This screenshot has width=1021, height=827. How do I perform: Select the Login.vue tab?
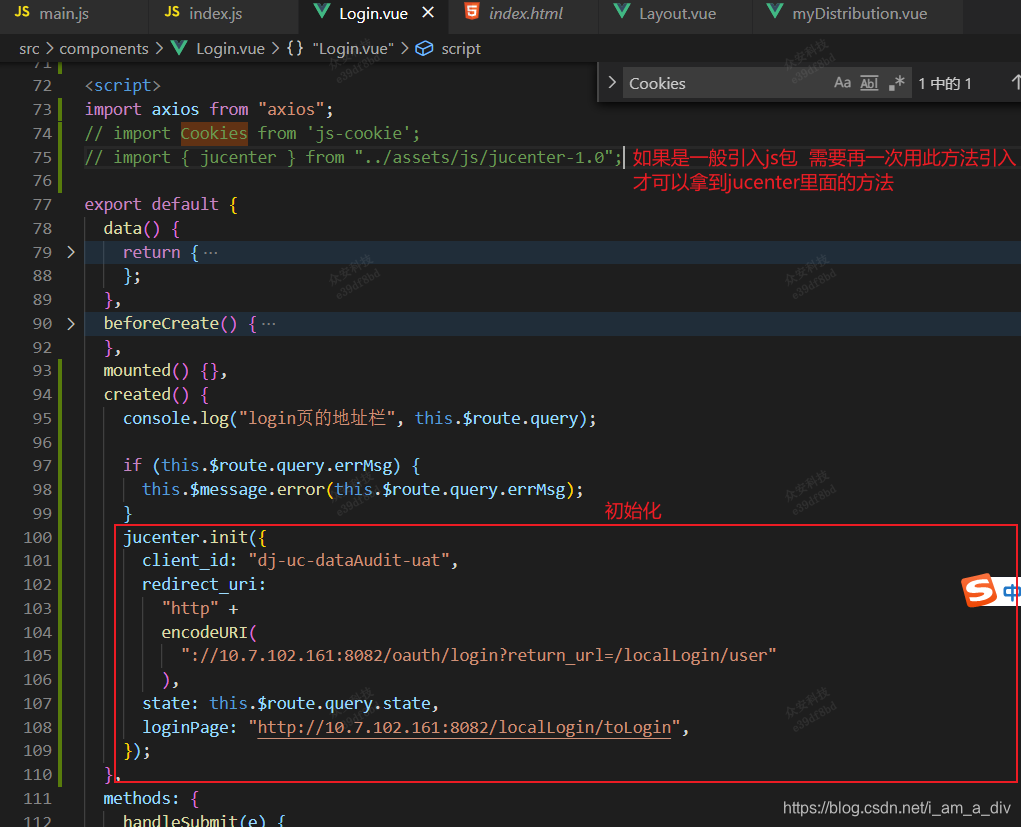click(x=372, y=14)
